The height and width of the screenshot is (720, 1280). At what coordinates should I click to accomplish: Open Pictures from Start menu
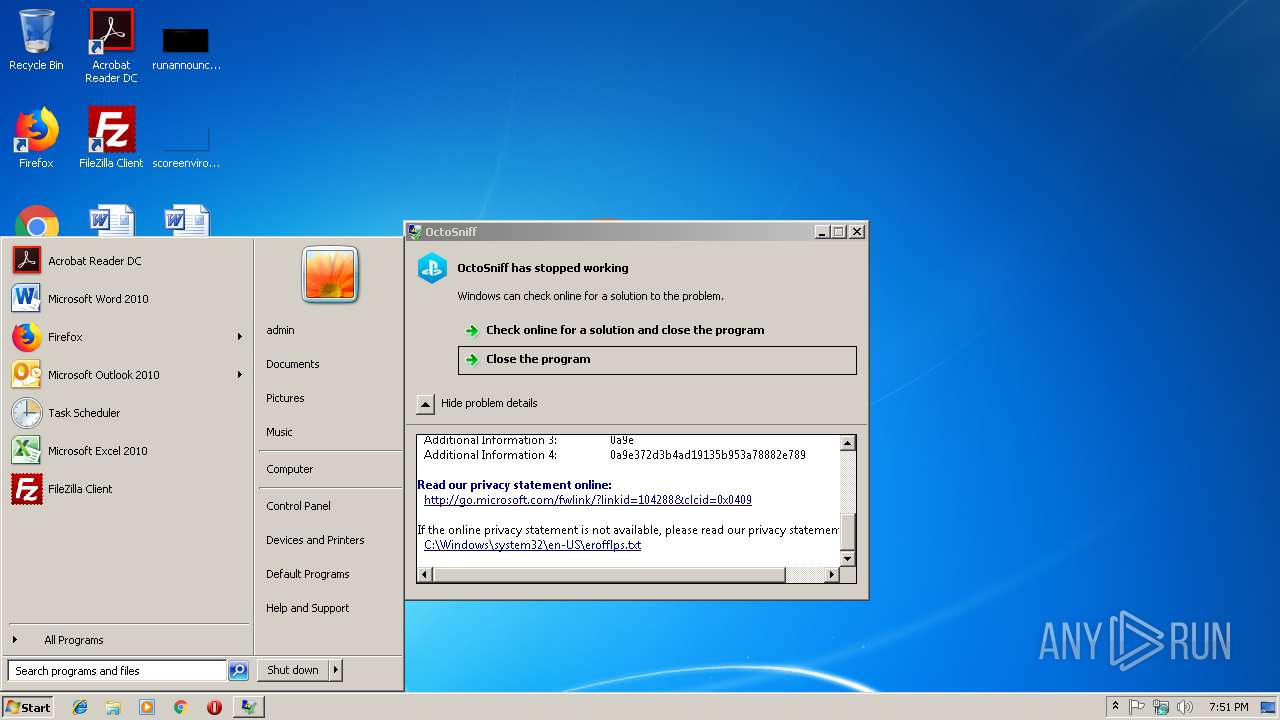(x=285, y=398)
